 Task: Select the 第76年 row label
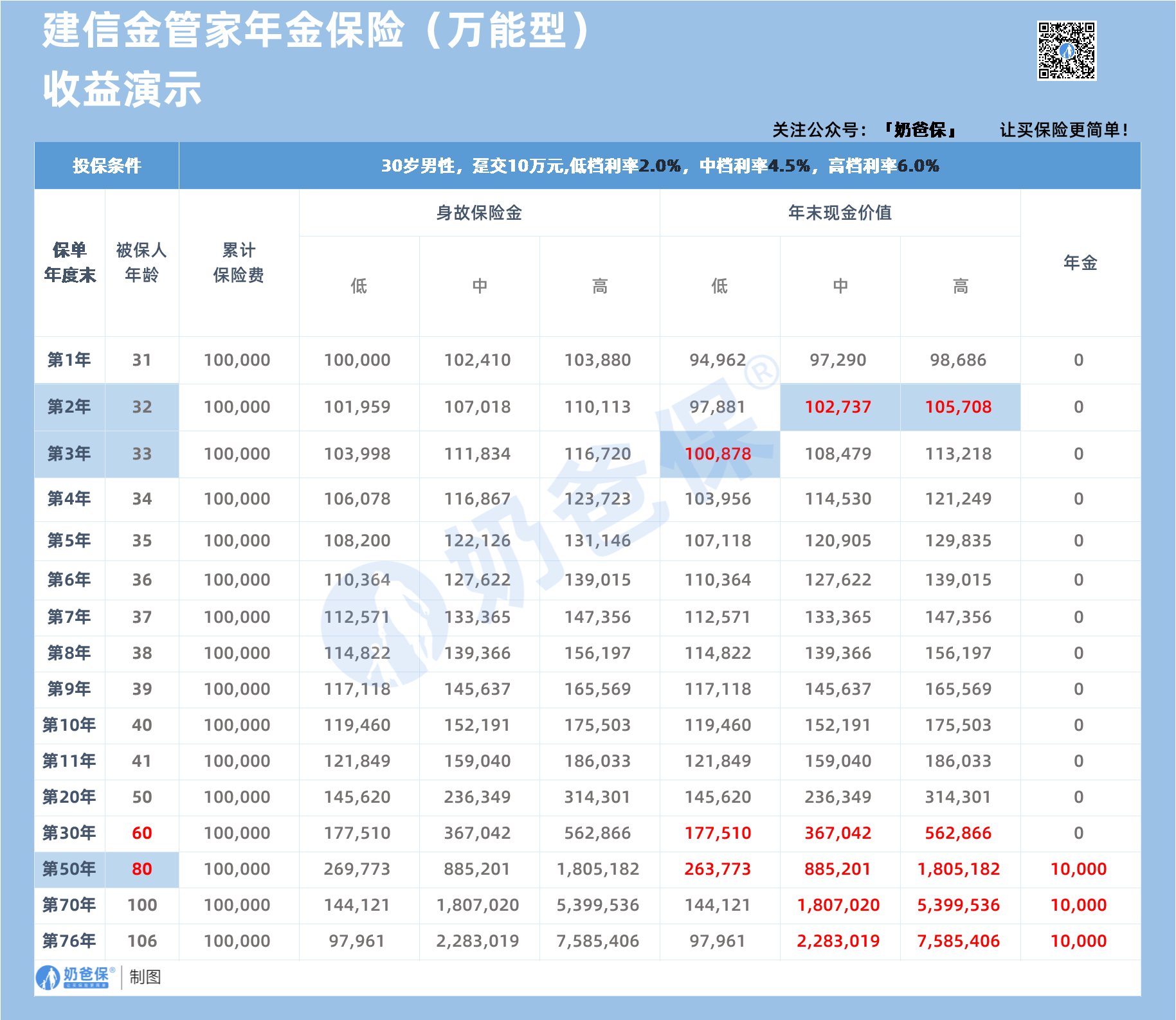click(x=69, y=941)
